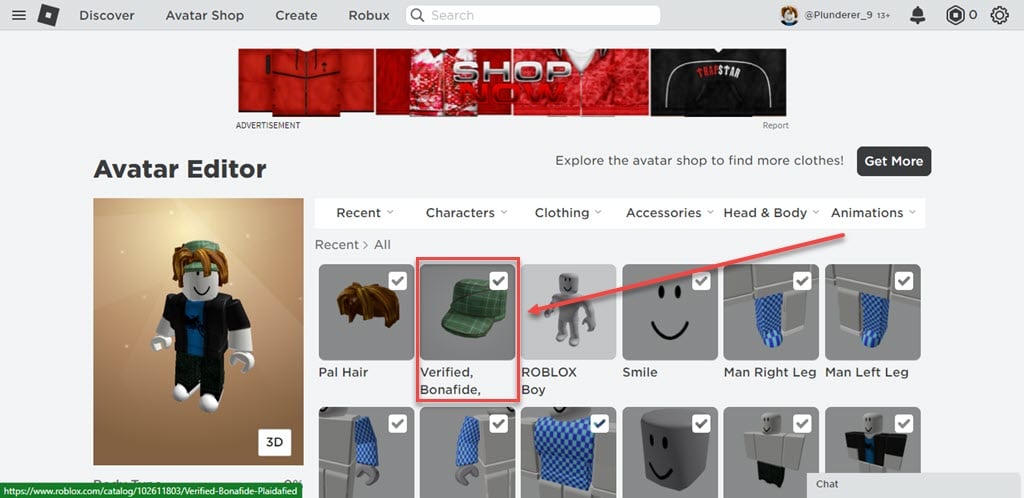Click the Robux hexagon icon
This screenshot has height=498, width=1024.
(x=955, y=15)
